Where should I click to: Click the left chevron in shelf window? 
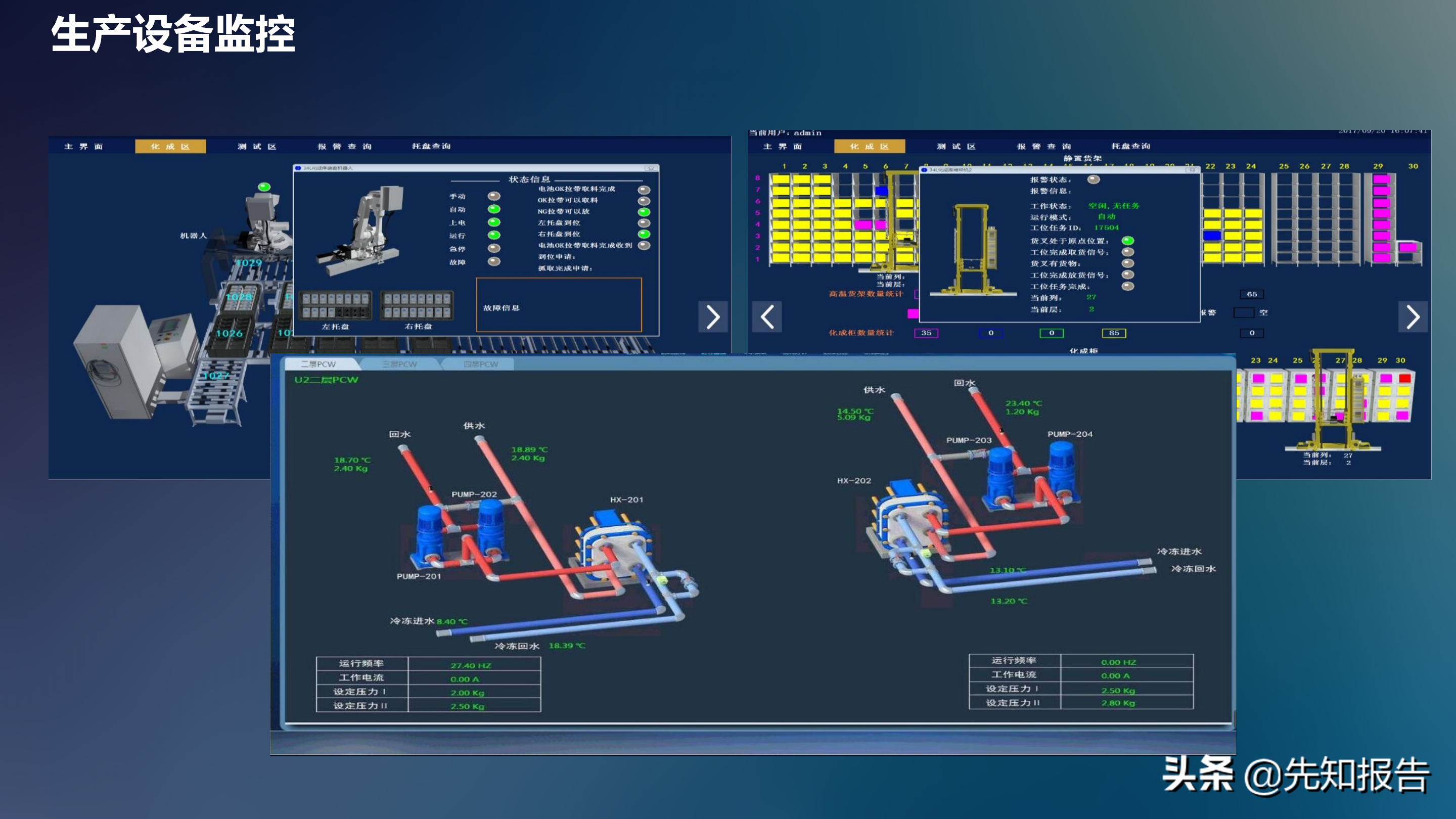tap(767, 316)
